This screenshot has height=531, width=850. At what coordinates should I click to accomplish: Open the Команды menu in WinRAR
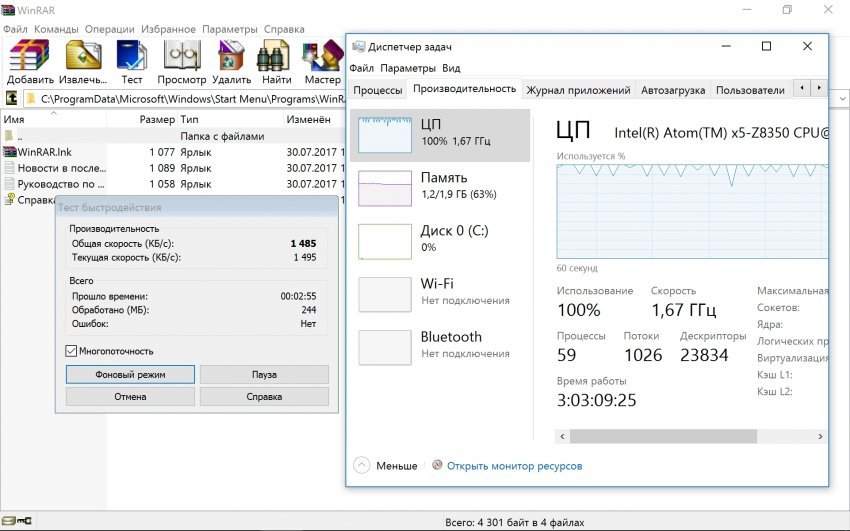tap(56, 29)
